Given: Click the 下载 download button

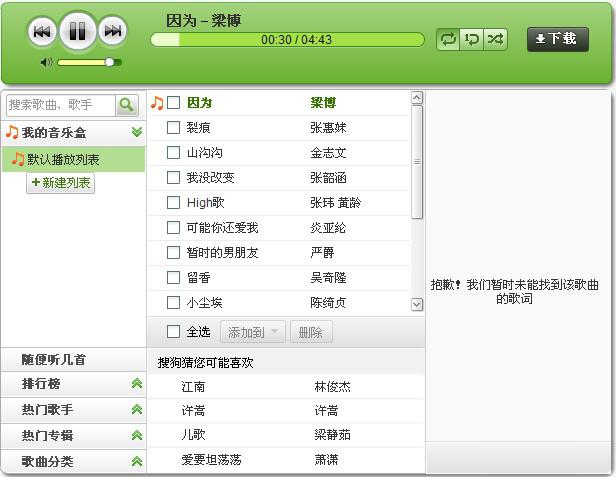Looking at the screenshot, I should coord(557,39).
